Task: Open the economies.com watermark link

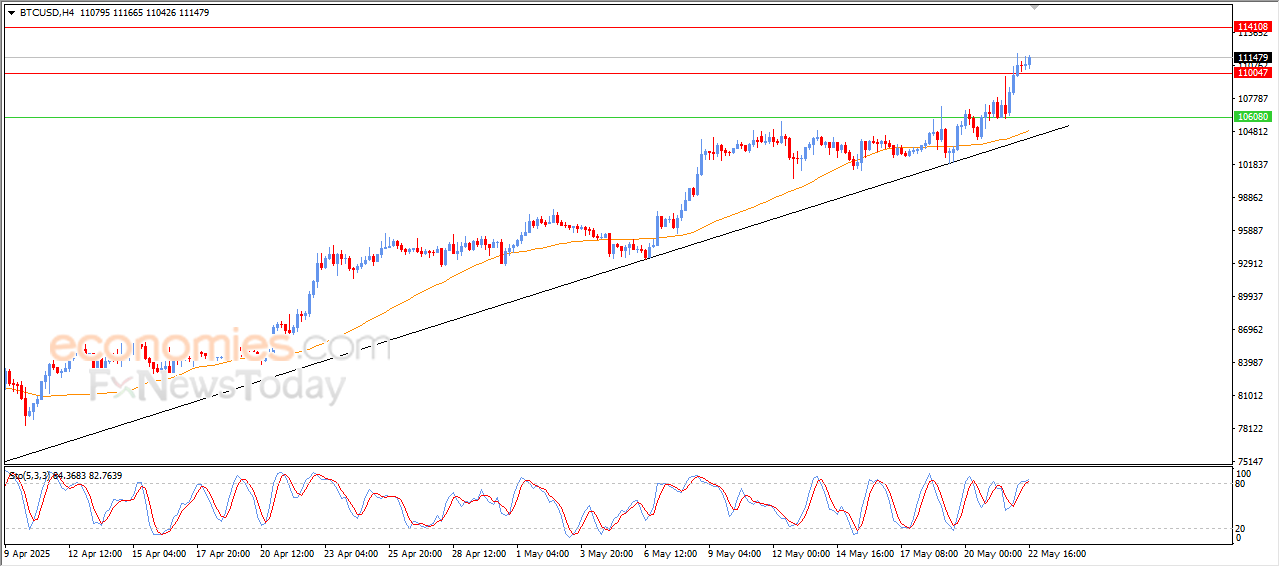Action: pos(220,347)
